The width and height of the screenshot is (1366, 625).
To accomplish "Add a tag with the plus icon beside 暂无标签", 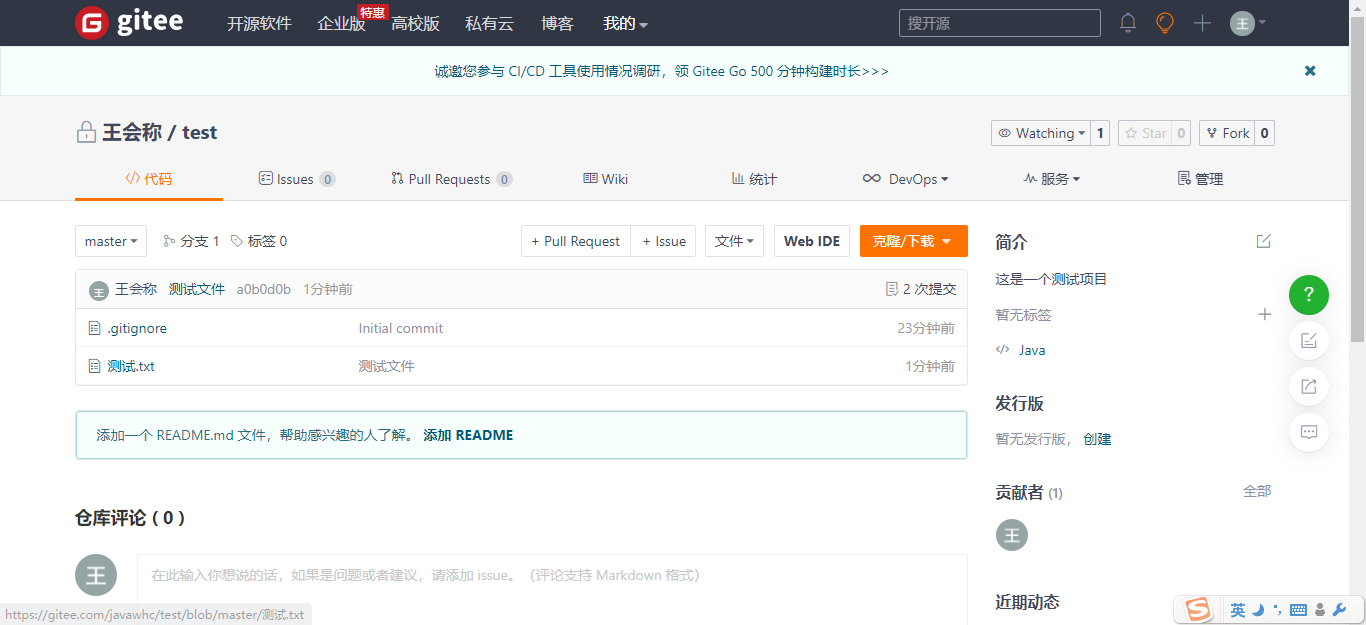I will 1264,314.
